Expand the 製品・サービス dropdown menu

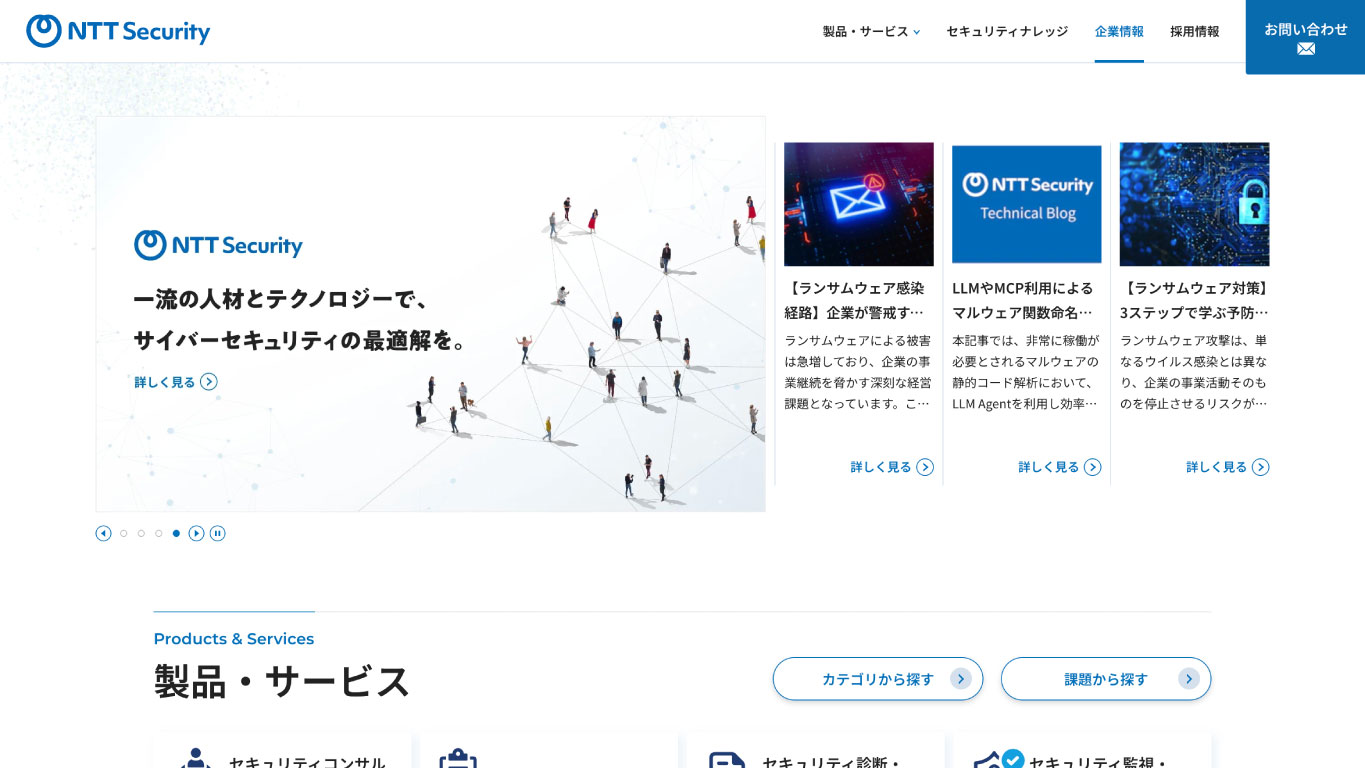[x=871, y=31]
